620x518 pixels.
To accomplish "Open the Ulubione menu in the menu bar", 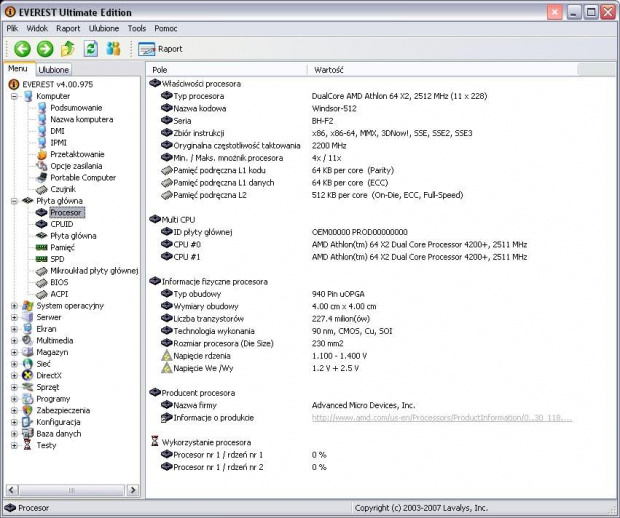I will click(104, 28).
